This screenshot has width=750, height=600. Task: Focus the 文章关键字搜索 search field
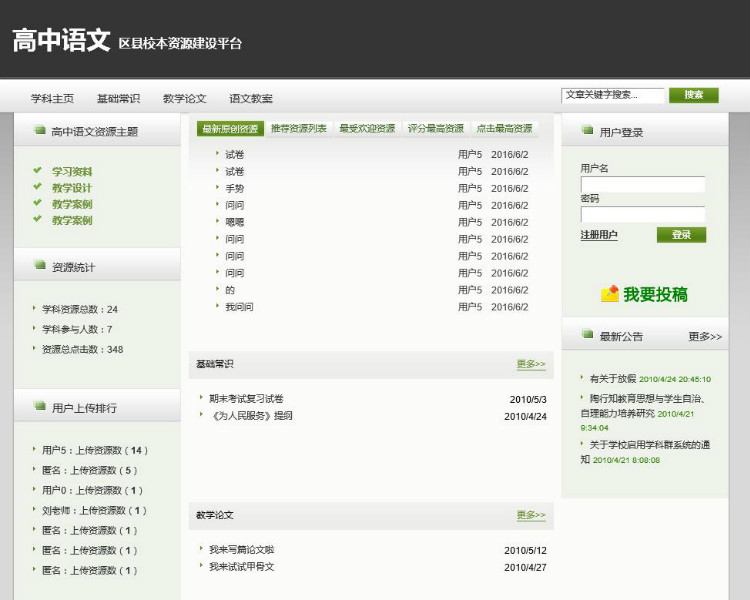(x=612, y=95)
